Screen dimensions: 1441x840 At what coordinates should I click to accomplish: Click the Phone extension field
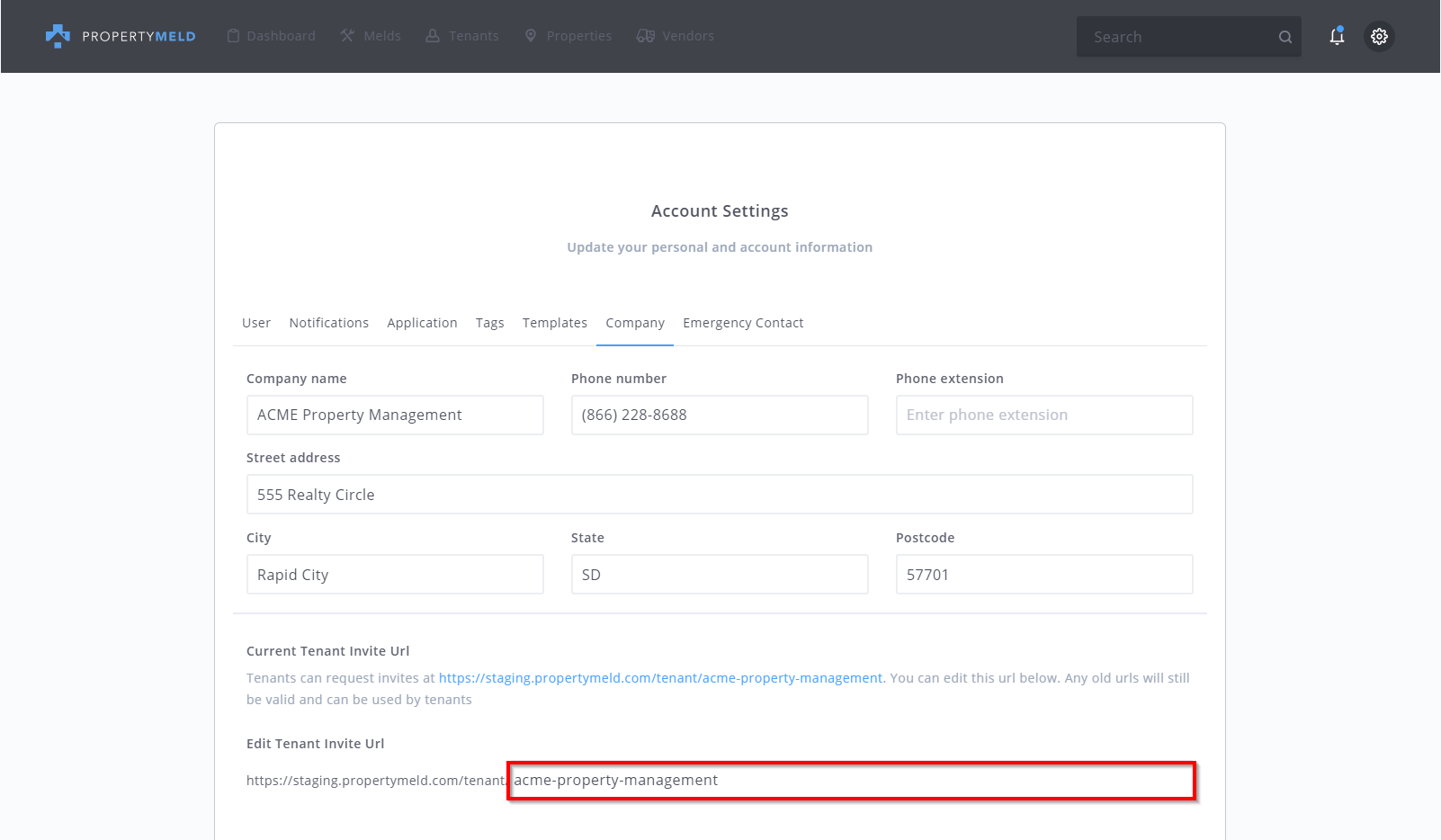coord(1044,415)
